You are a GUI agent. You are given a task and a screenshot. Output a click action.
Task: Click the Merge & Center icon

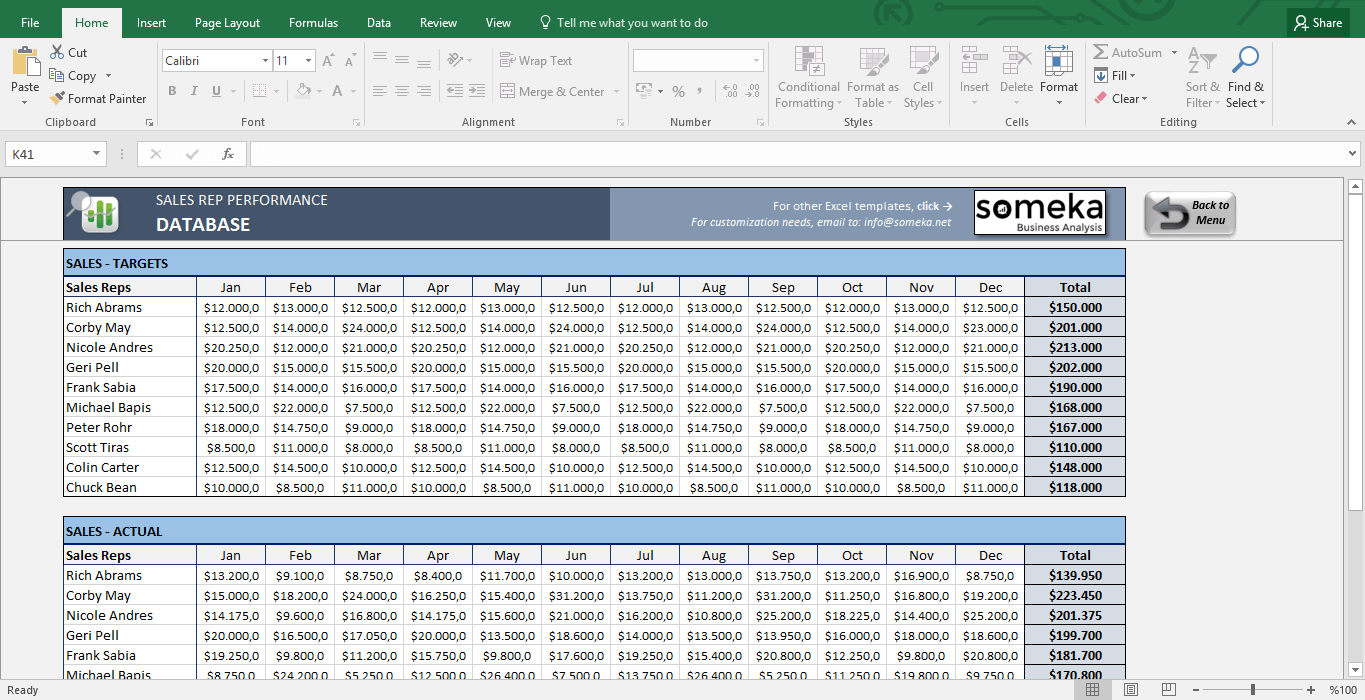click(507, 92)
